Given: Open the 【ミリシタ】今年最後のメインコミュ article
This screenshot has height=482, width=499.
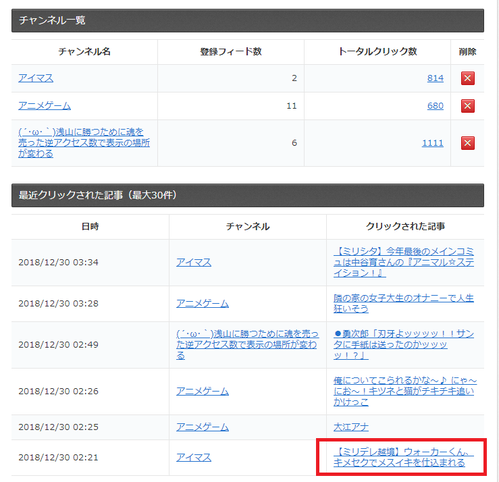Looking at the screenshot, I should [x=404, y=262].
